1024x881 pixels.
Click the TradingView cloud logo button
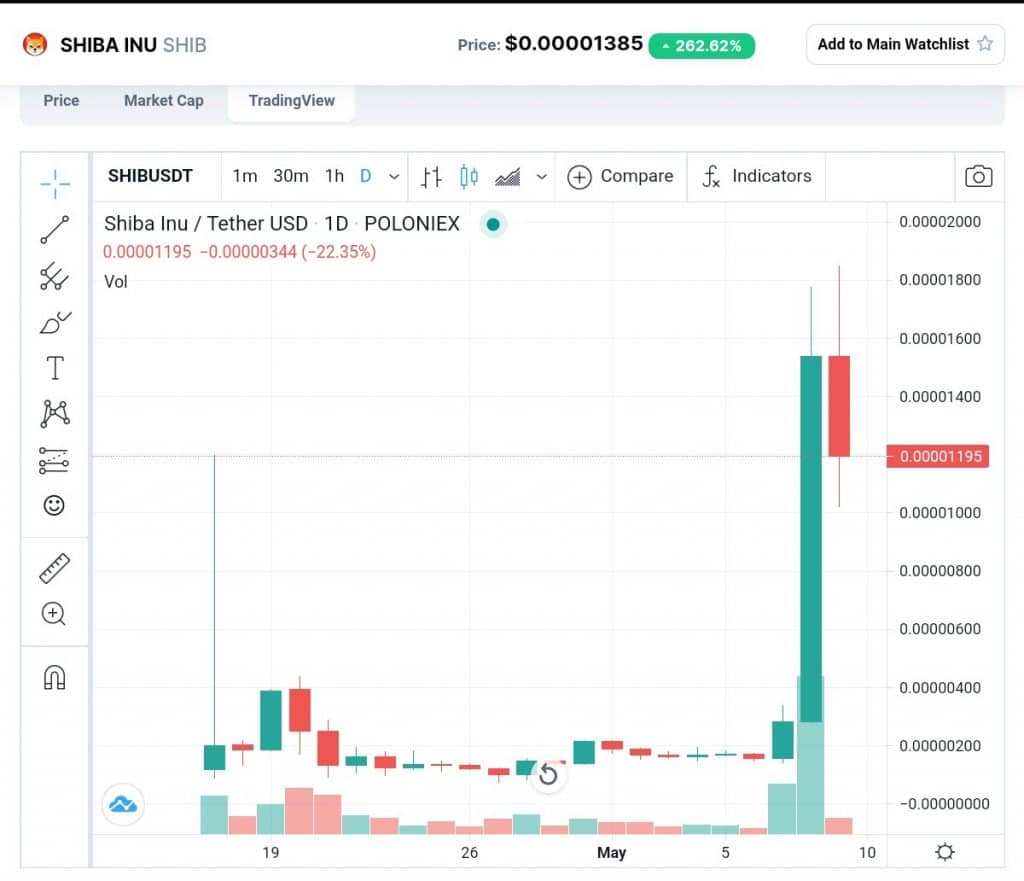click(x=123, y=804)
